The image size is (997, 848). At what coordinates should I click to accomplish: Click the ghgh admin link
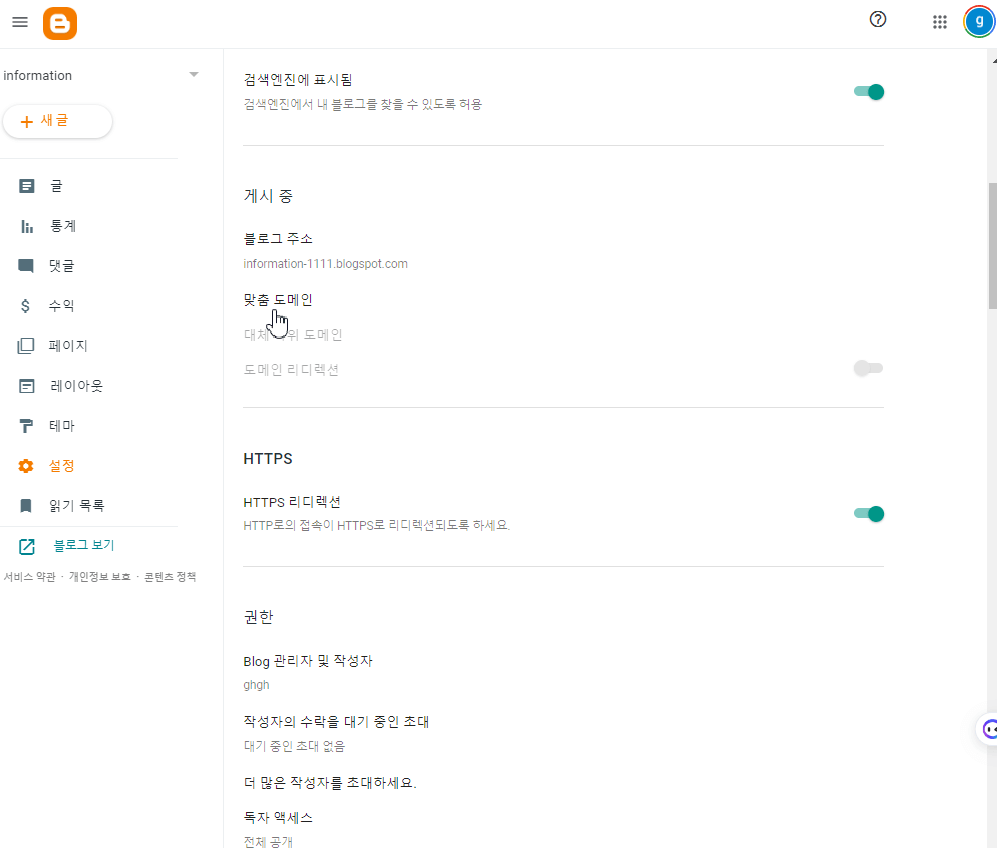pyautogui.click(x=256, y=684)
